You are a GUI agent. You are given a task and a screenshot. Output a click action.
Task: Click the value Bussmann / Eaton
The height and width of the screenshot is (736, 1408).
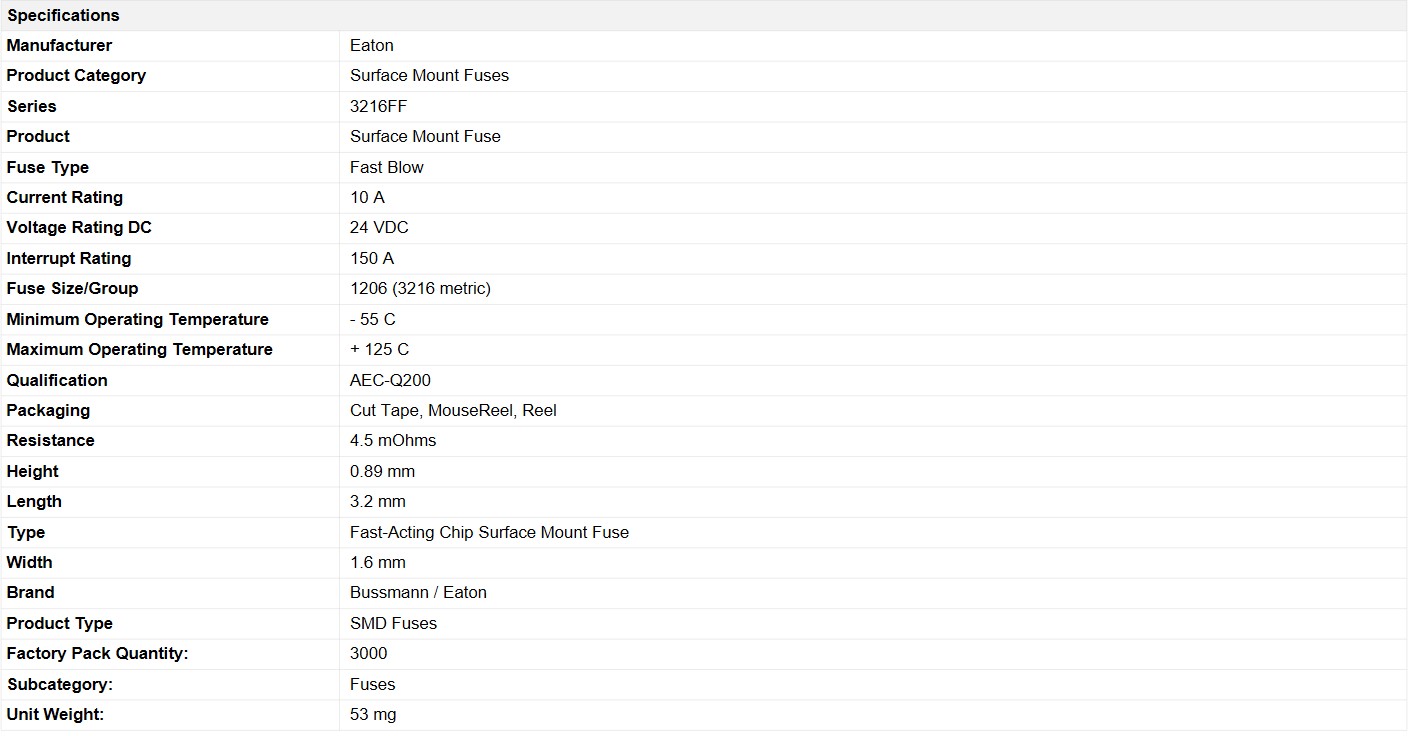(418, 592)
